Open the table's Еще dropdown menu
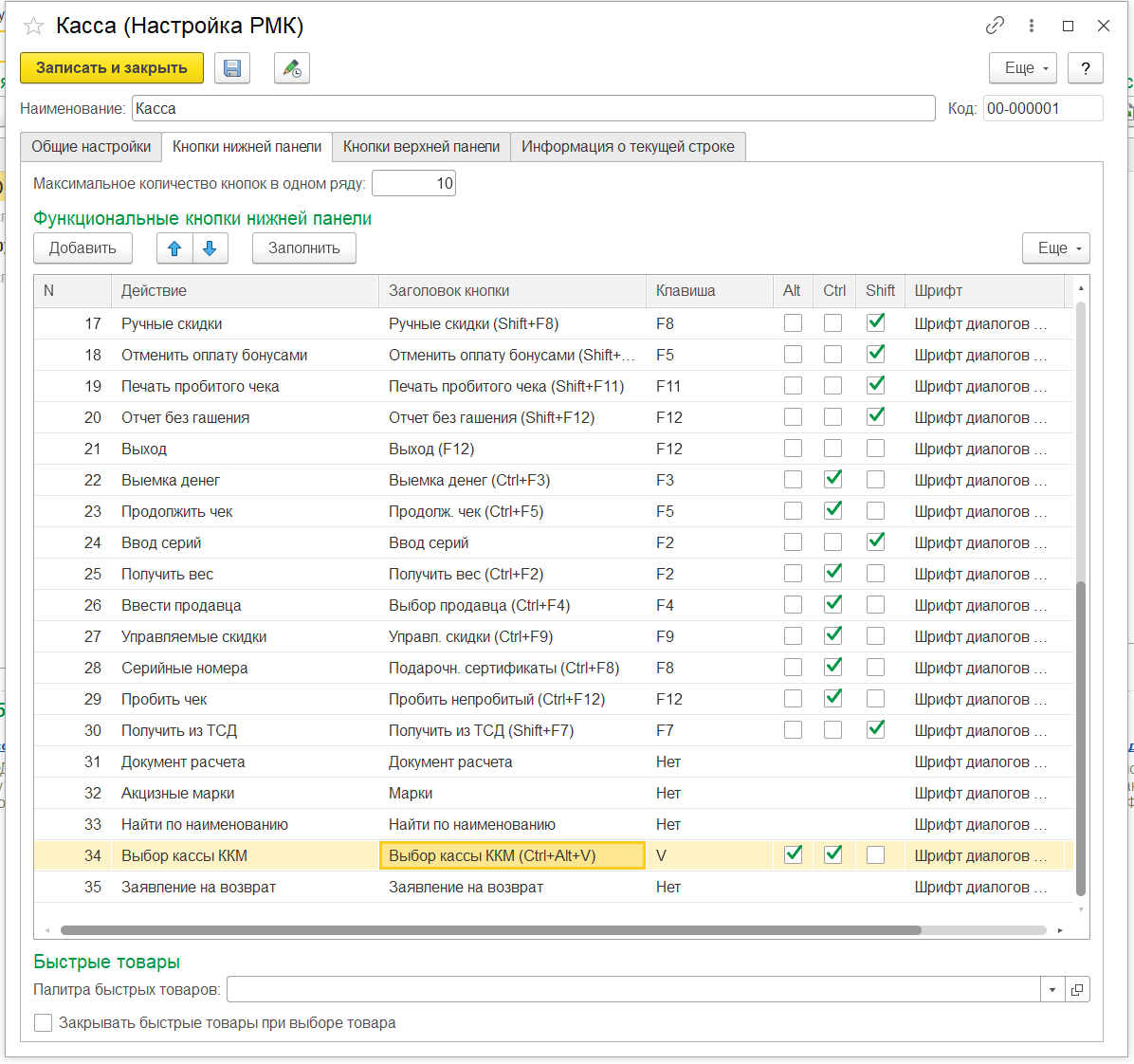This screenshot has height=1064, width=1134. tap(1056, 248)
